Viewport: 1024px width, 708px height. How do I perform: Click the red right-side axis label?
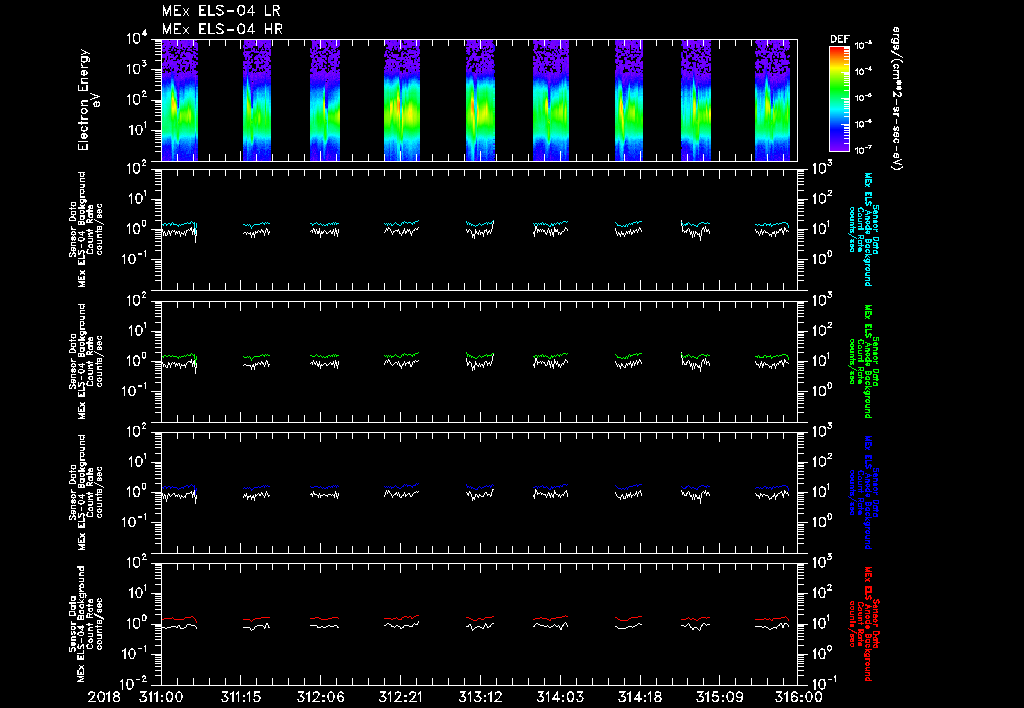click(x=863, y=624)
